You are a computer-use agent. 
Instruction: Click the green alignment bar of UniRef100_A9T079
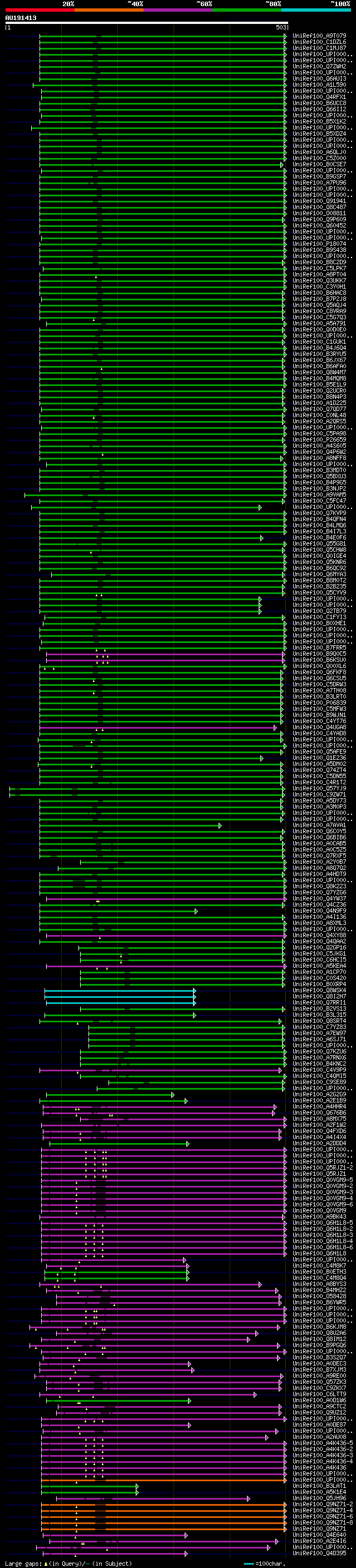pyautogui.click(x=162, y=36)
